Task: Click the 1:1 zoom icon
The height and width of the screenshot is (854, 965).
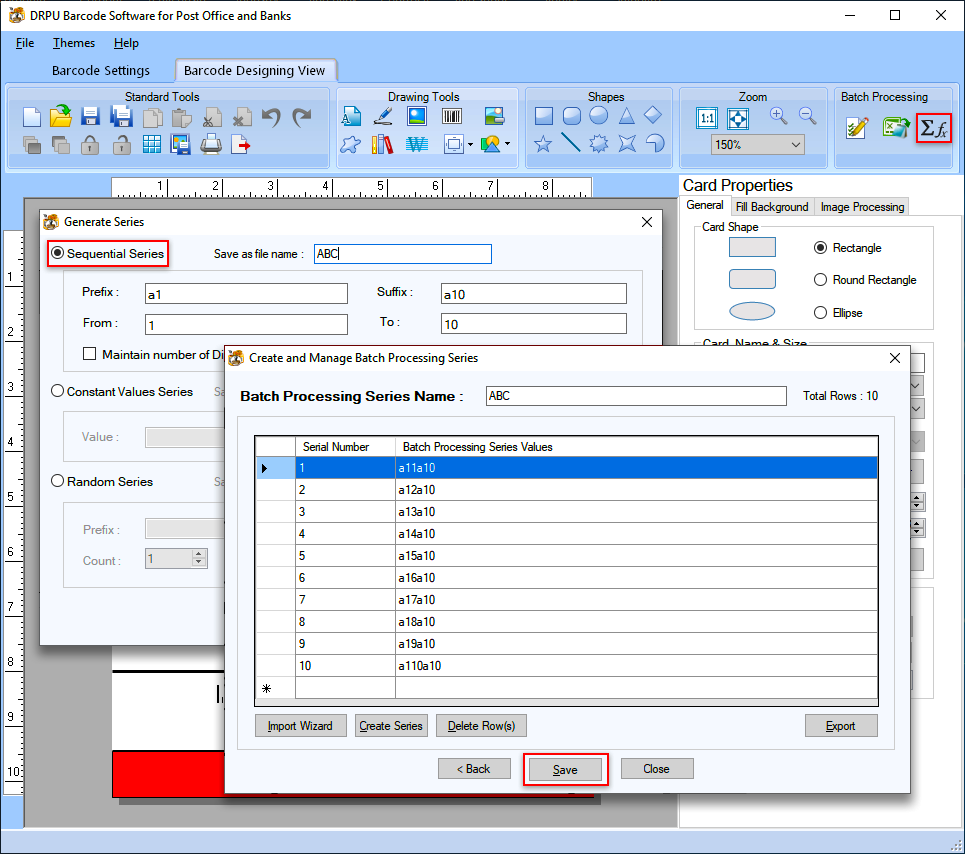Action: coord(707,118)
